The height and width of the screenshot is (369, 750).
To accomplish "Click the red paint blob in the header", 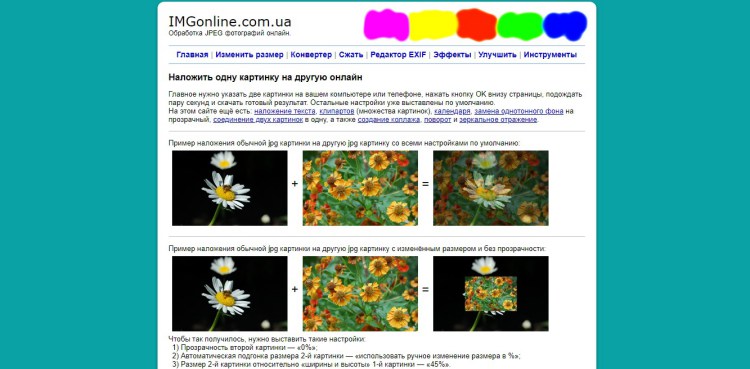I will pyautogui.click(x=476, y=24).
